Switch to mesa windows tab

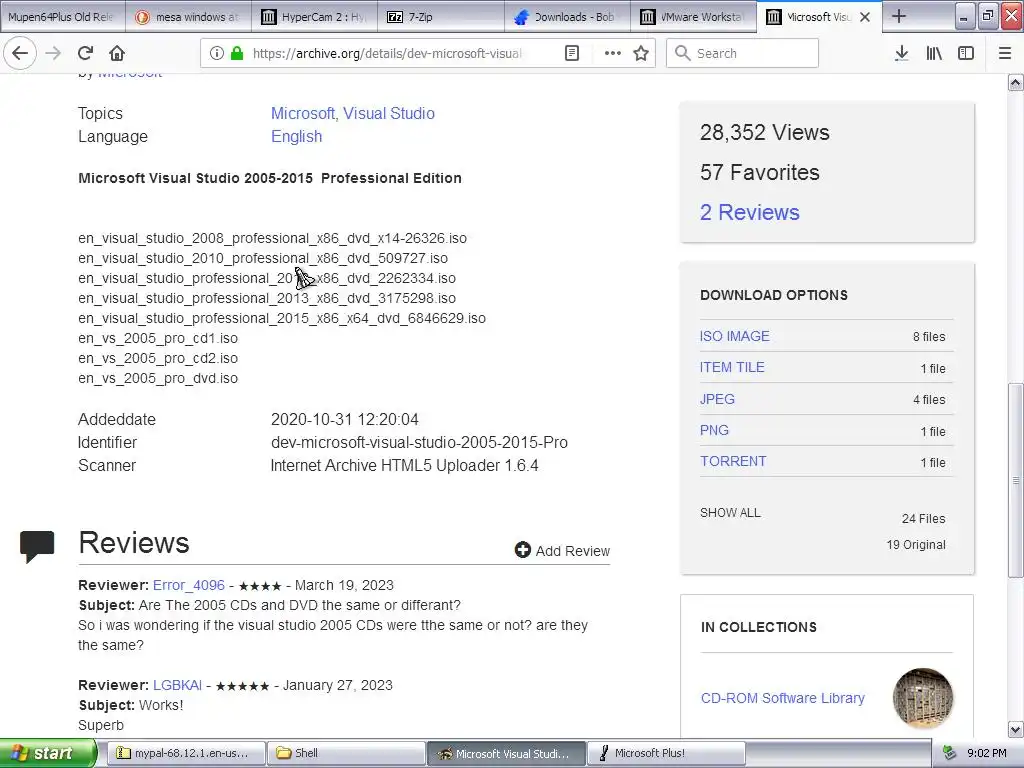click(x=189, y=17)
